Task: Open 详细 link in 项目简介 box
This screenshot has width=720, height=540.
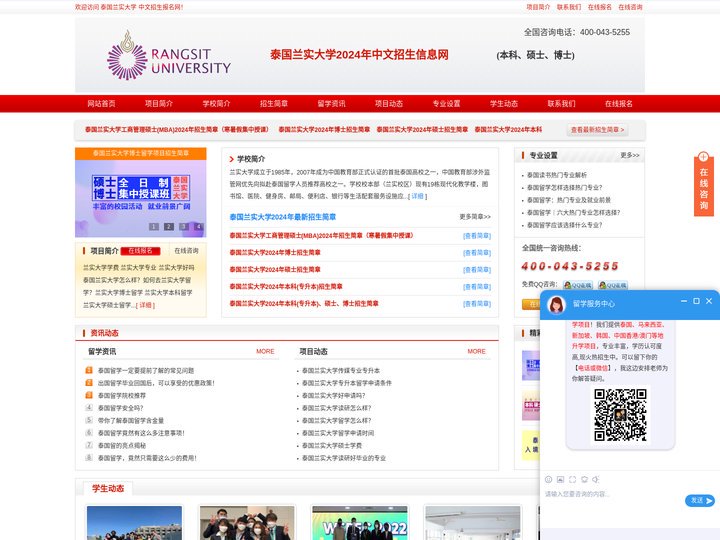Action: (145, 305)
